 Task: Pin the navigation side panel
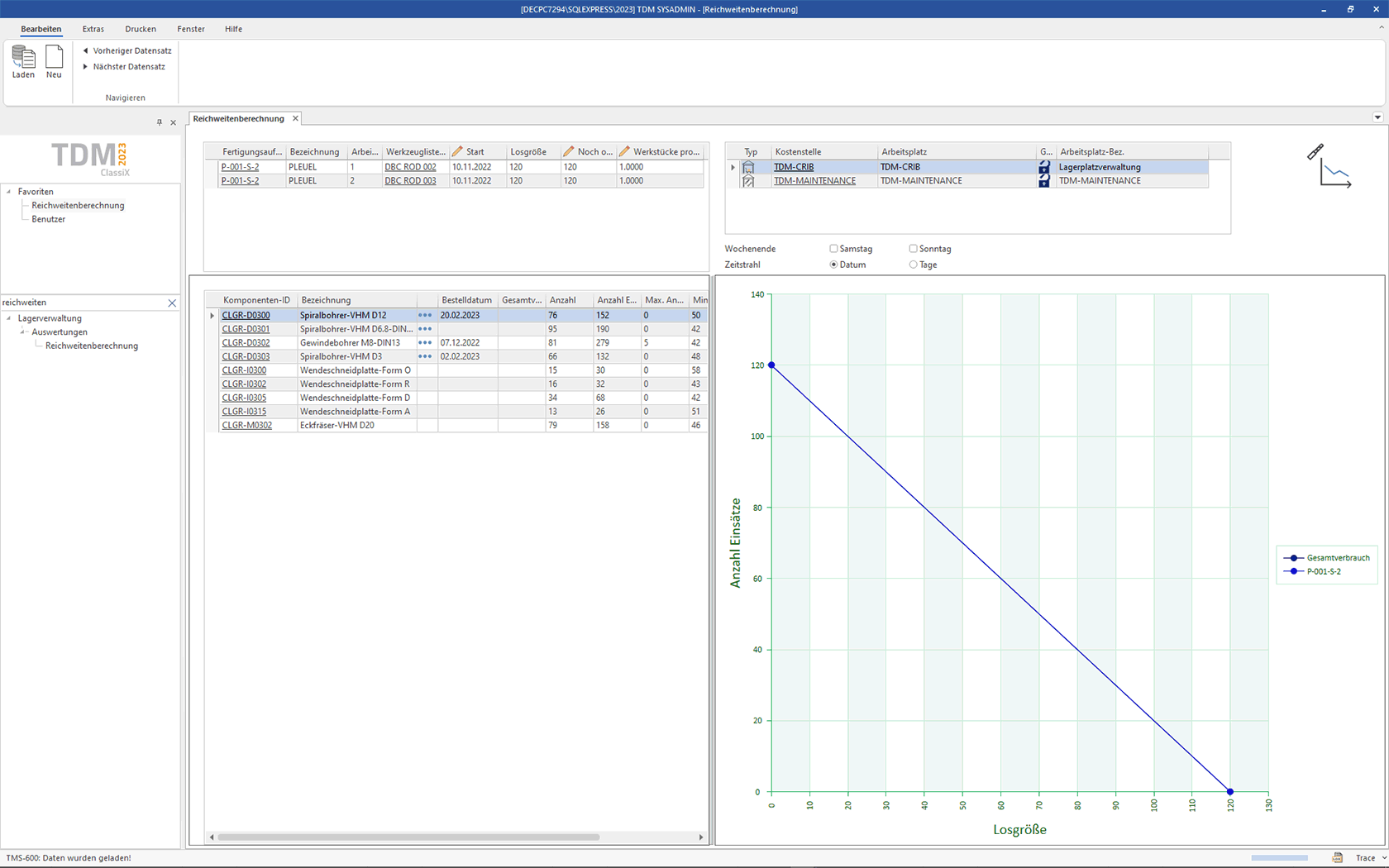point(160,122)
